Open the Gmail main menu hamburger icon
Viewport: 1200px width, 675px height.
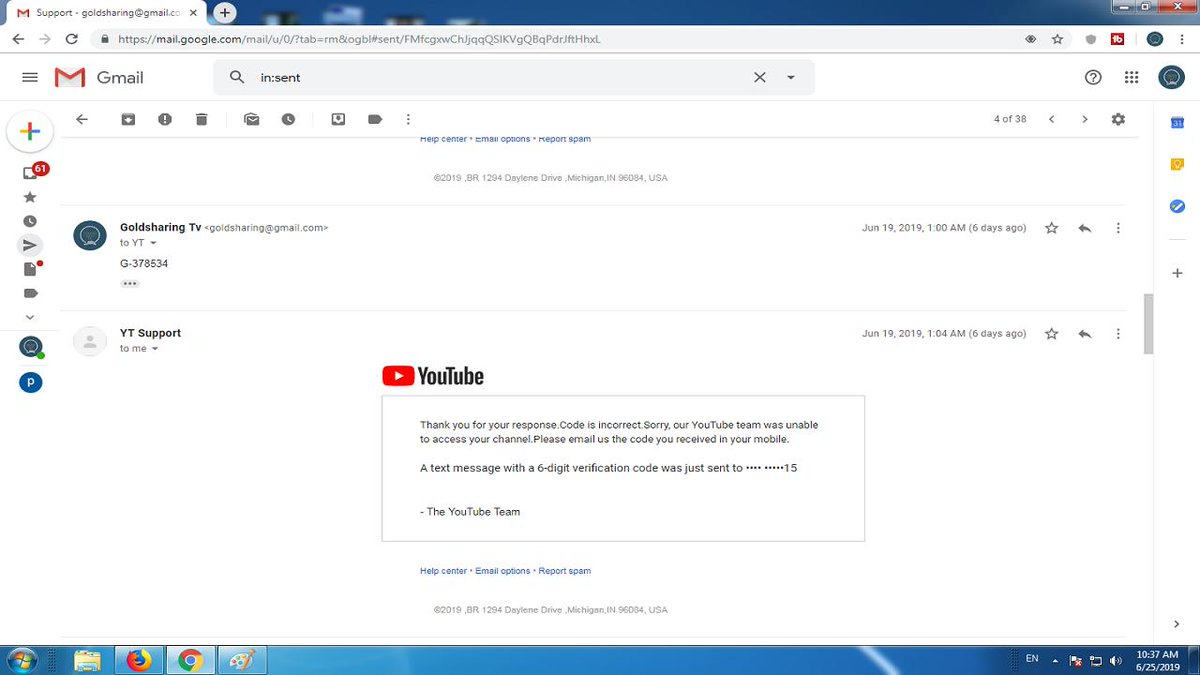pos(30,77)
